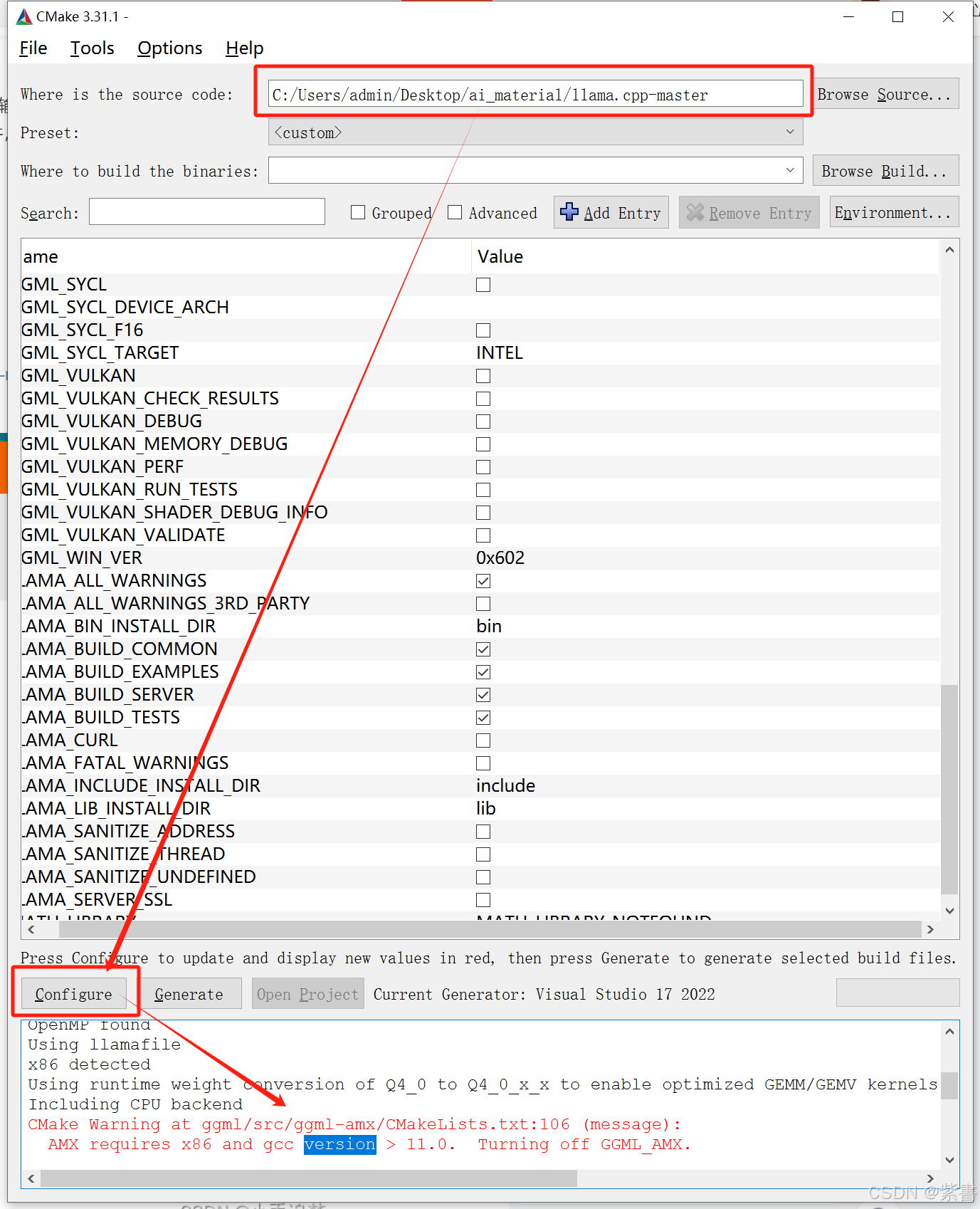Click the Environment button
The image size is (980, 1209).
click(x=894, y=212)
